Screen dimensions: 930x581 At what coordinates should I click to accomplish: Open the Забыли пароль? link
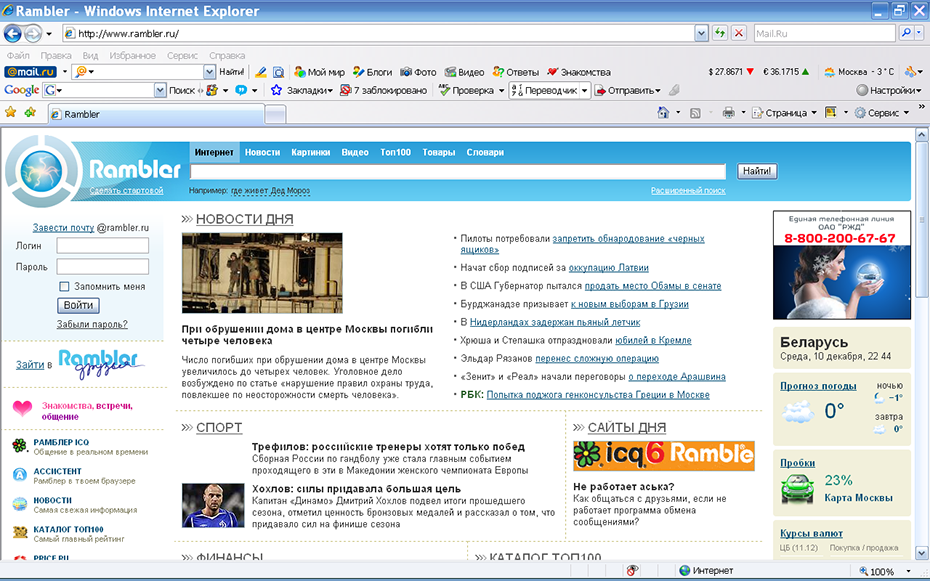click(92, 324)
